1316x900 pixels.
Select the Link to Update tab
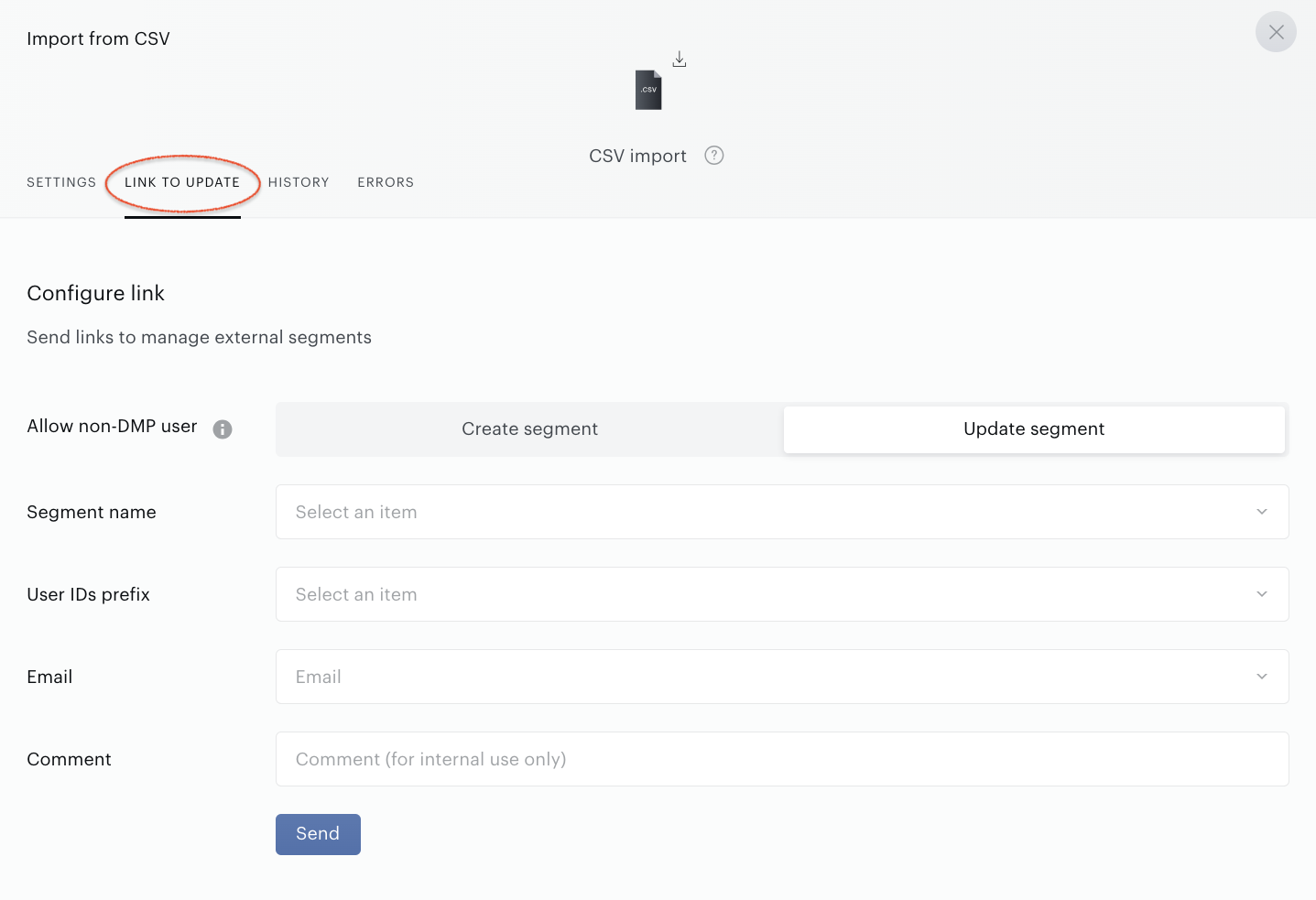(182, 182)
